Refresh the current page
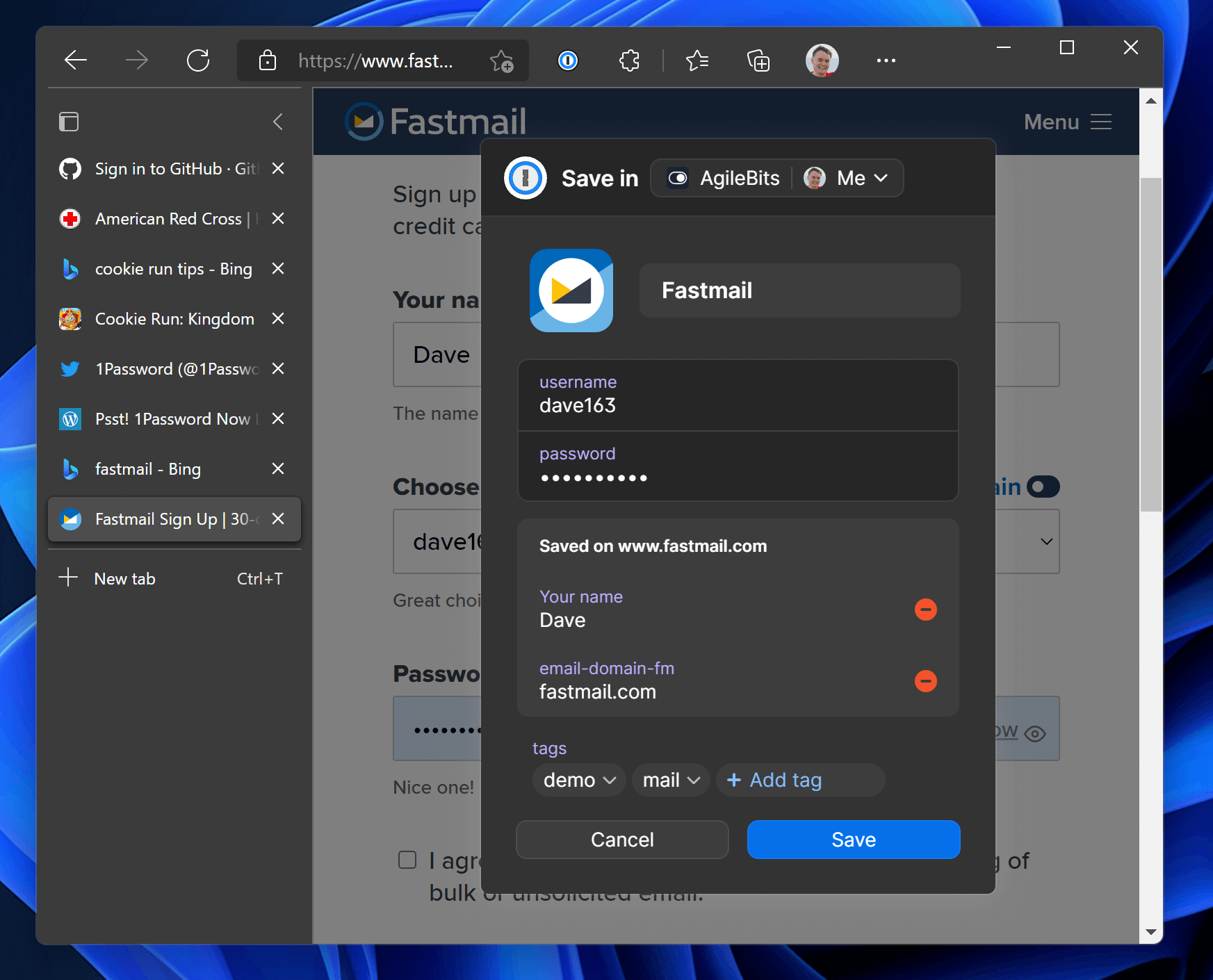Image resolution: width=1213 pixels, height=980 pixels. (199, 60)
